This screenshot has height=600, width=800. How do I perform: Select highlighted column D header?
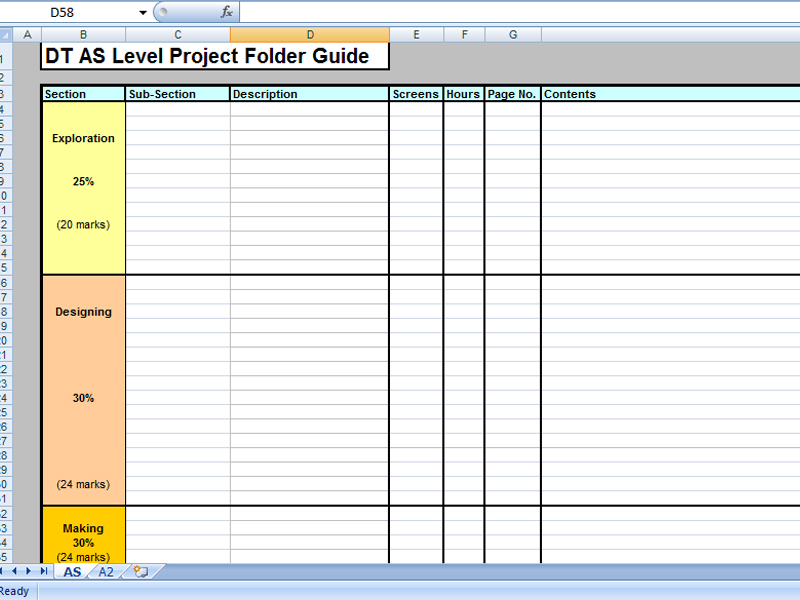[310, 35]
